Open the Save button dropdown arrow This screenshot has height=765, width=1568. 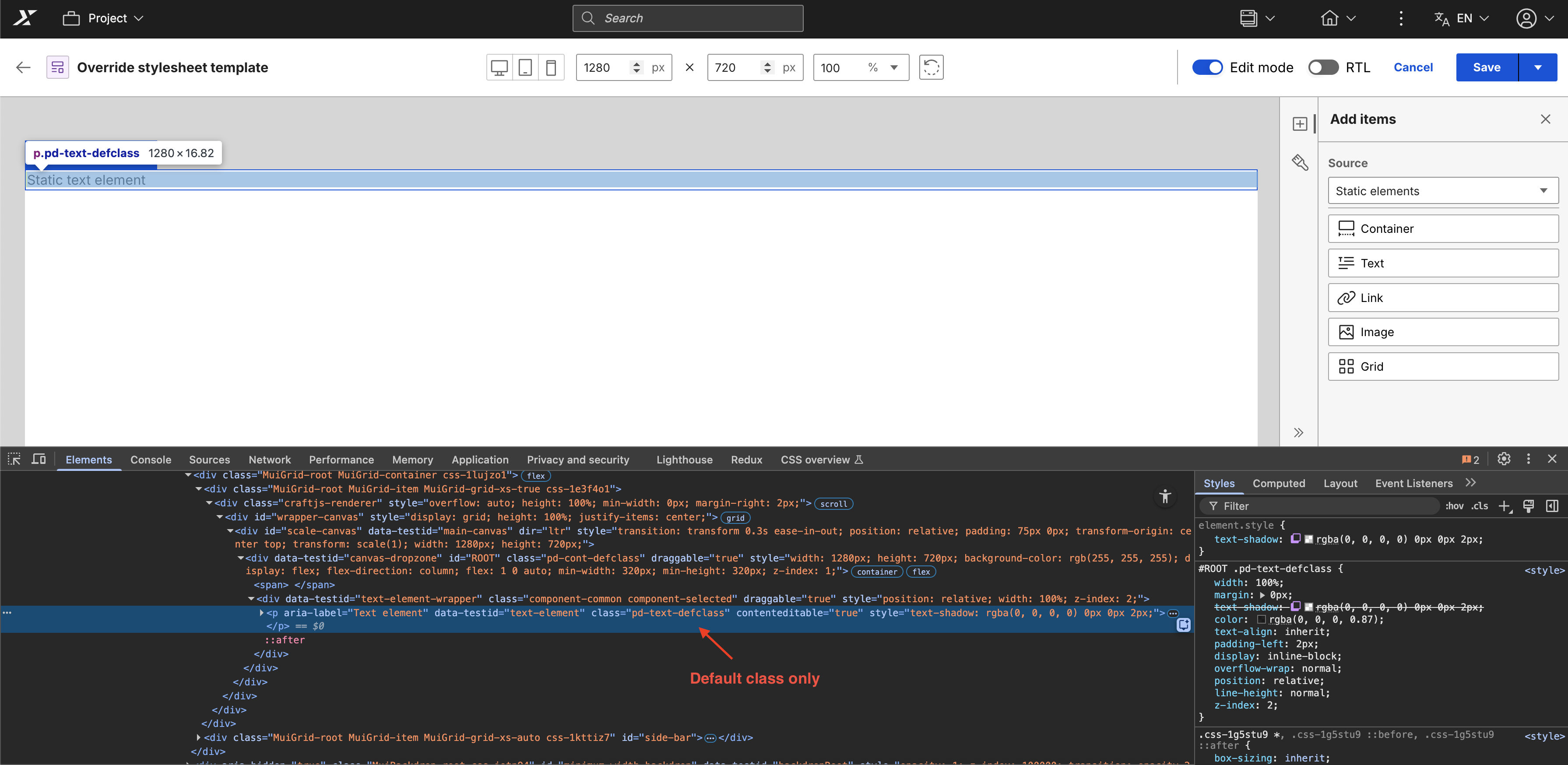(1537, 67)
